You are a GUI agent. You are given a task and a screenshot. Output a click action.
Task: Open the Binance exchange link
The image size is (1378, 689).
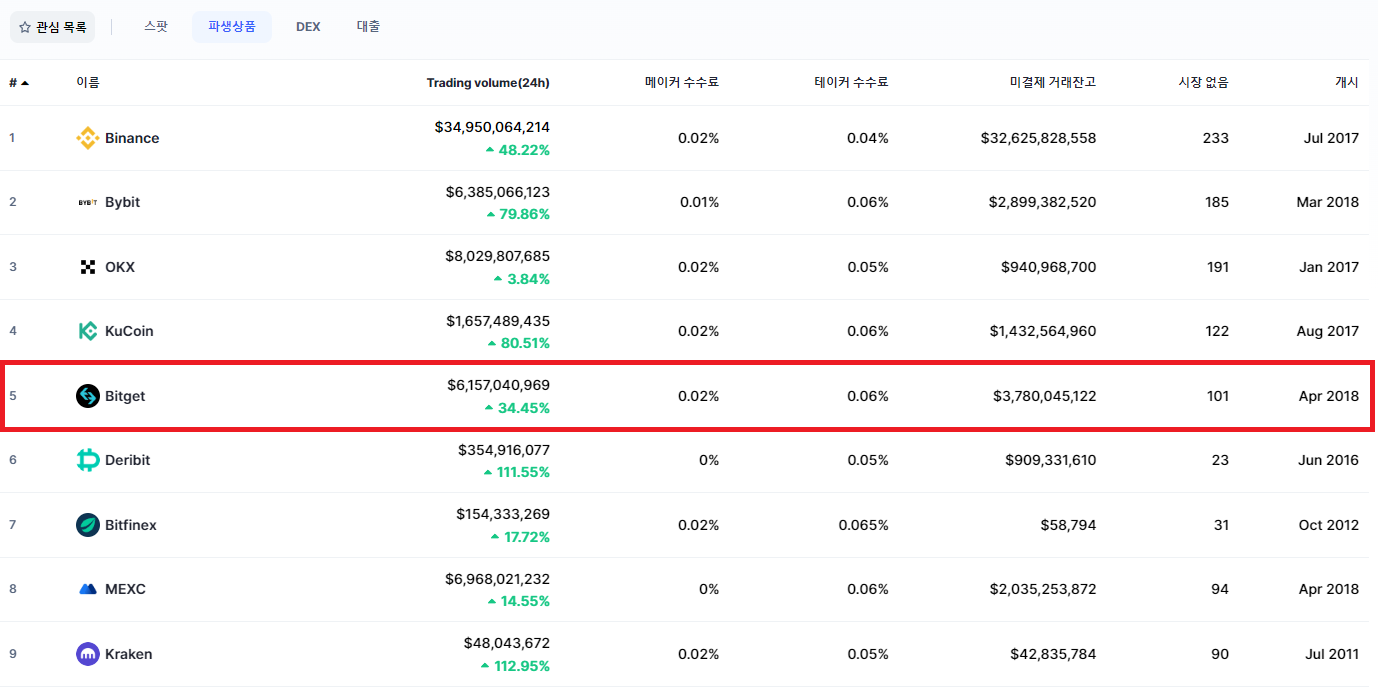132,138
